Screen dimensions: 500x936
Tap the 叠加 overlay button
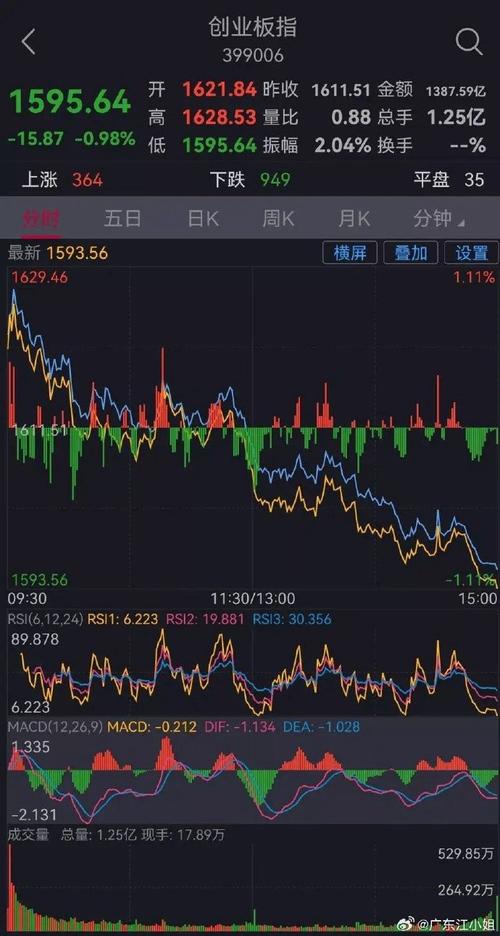411,253
